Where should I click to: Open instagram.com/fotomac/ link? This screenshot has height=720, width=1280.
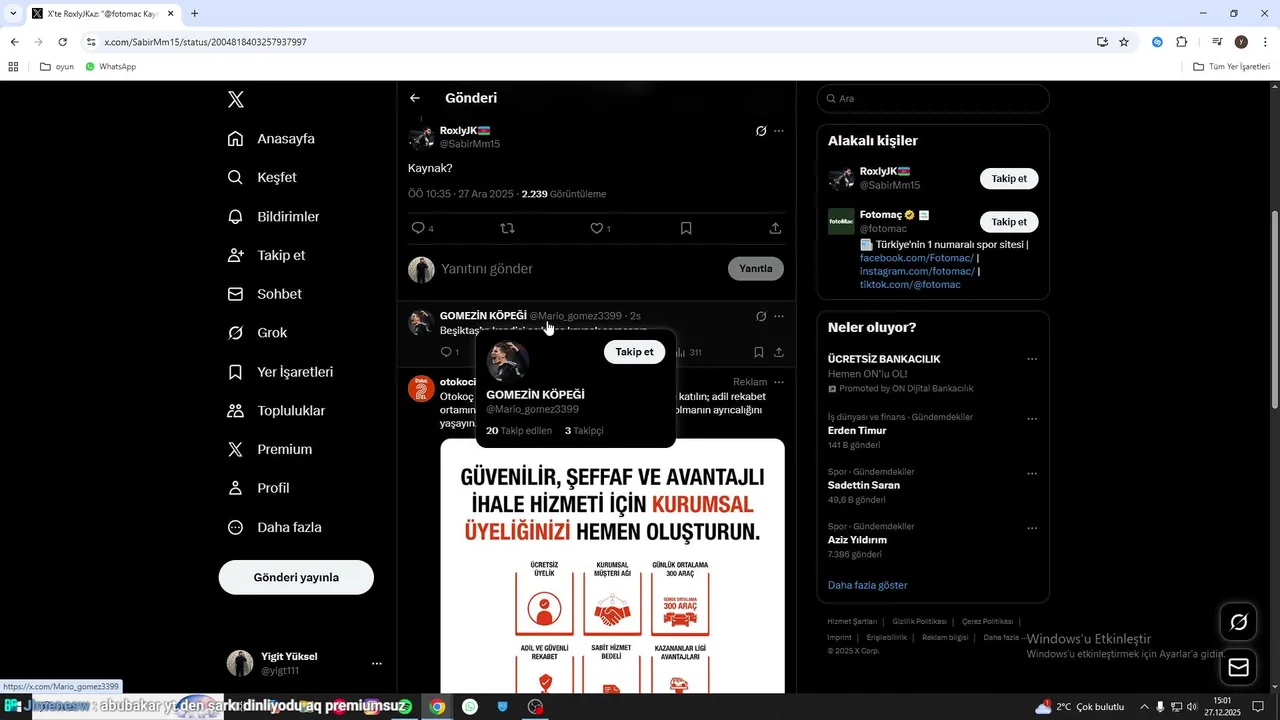(x=917, y=271)
